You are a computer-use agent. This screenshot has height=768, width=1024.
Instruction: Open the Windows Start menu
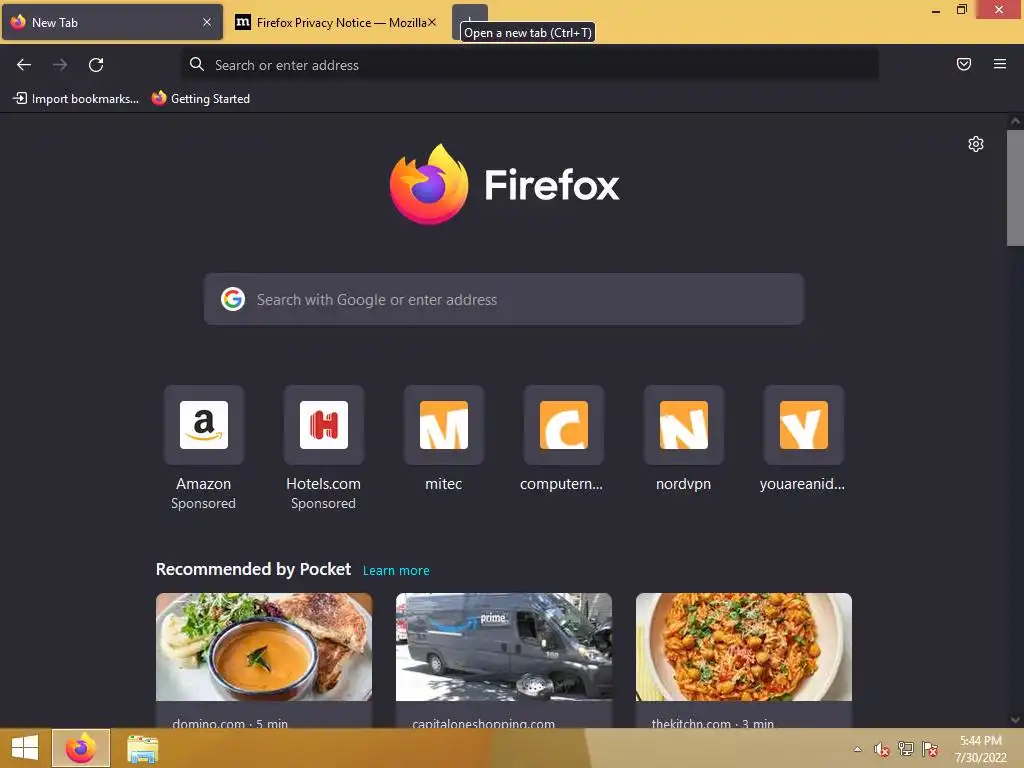(x=25, y=748)
